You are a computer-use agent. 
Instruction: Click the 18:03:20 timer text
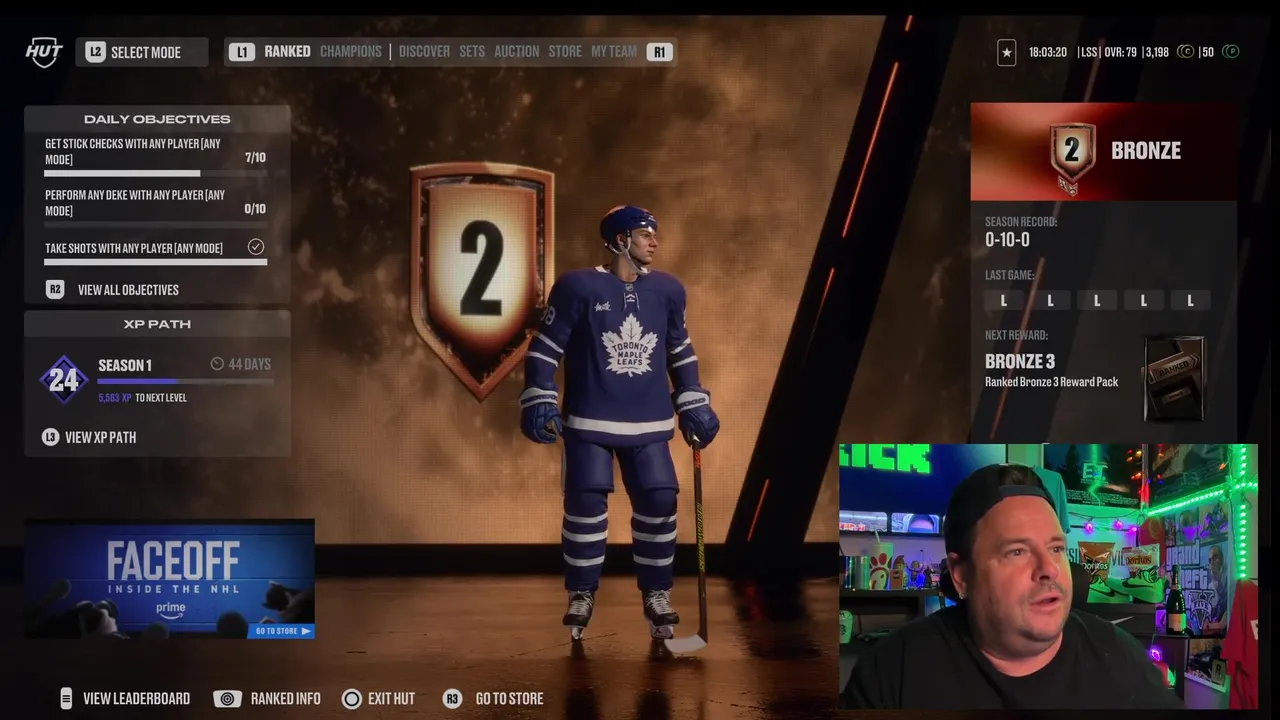tap(1047, 52)
